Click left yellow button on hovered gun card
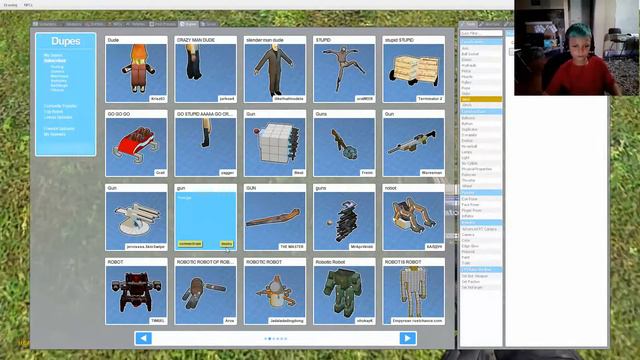Viewport: 640px width, 360px height. point(190,244)
